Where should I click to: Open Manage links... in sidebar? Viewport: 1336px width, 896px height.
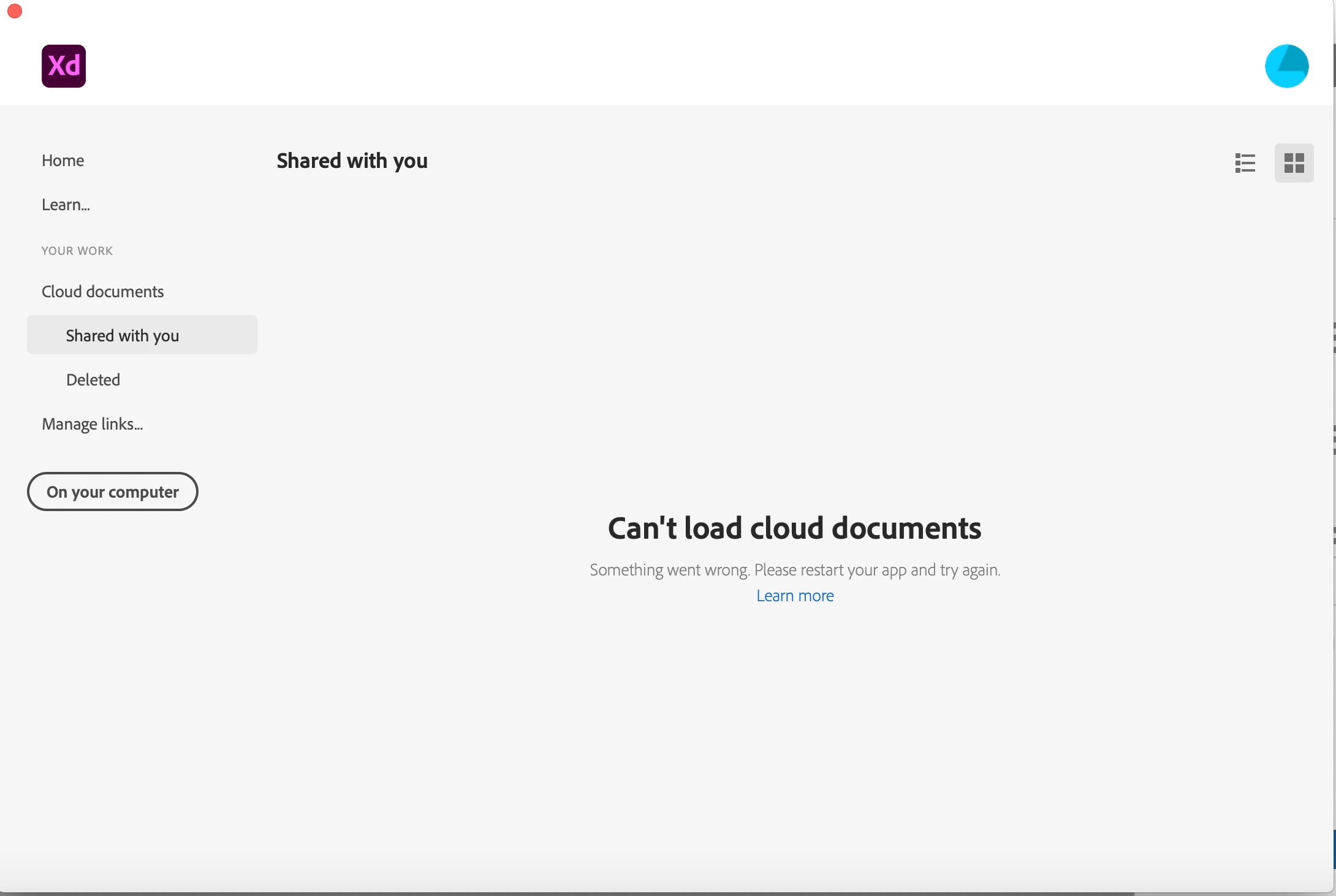click(x=92, y=424)
